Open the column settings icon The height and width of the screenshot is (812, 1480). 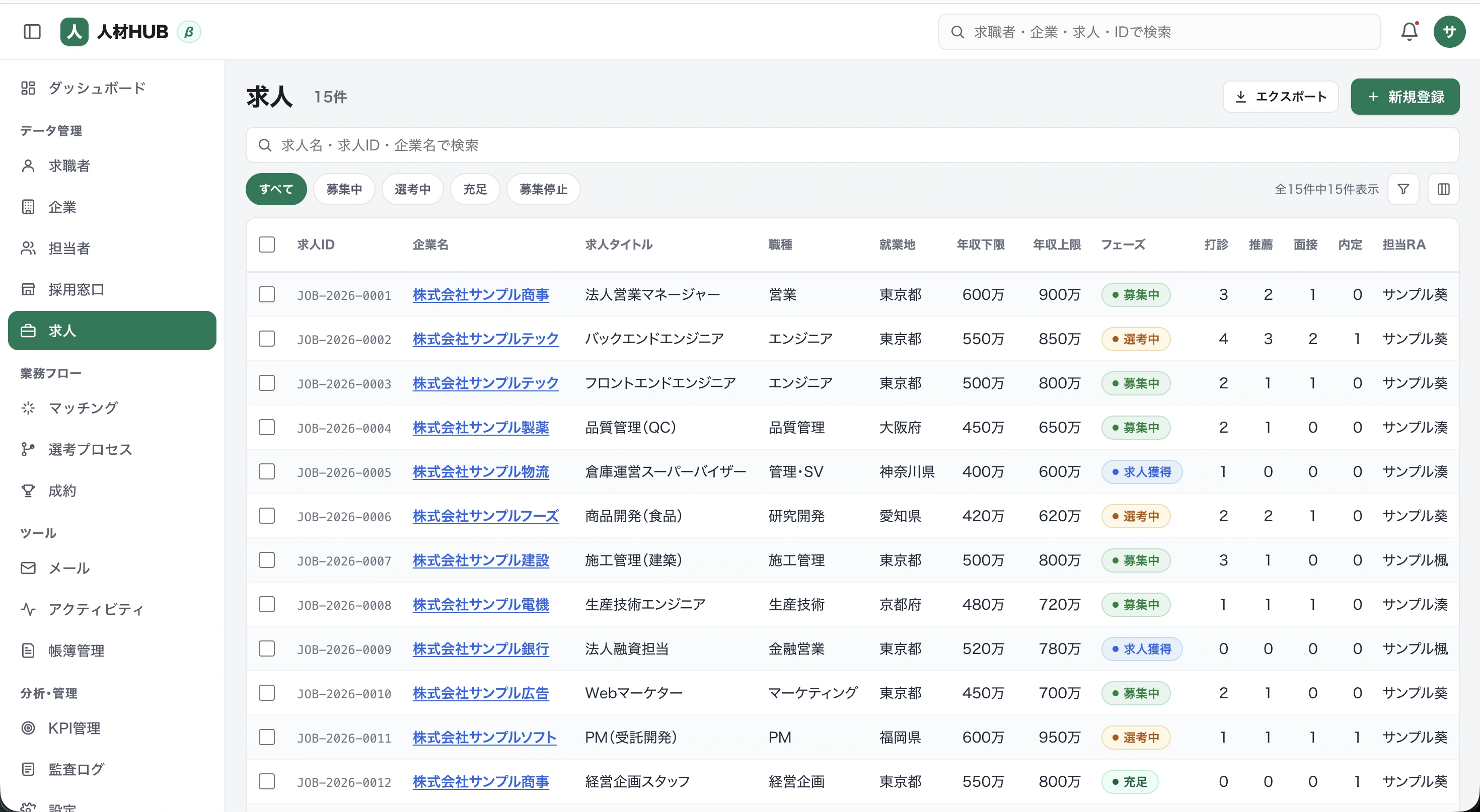point(1443,189)
